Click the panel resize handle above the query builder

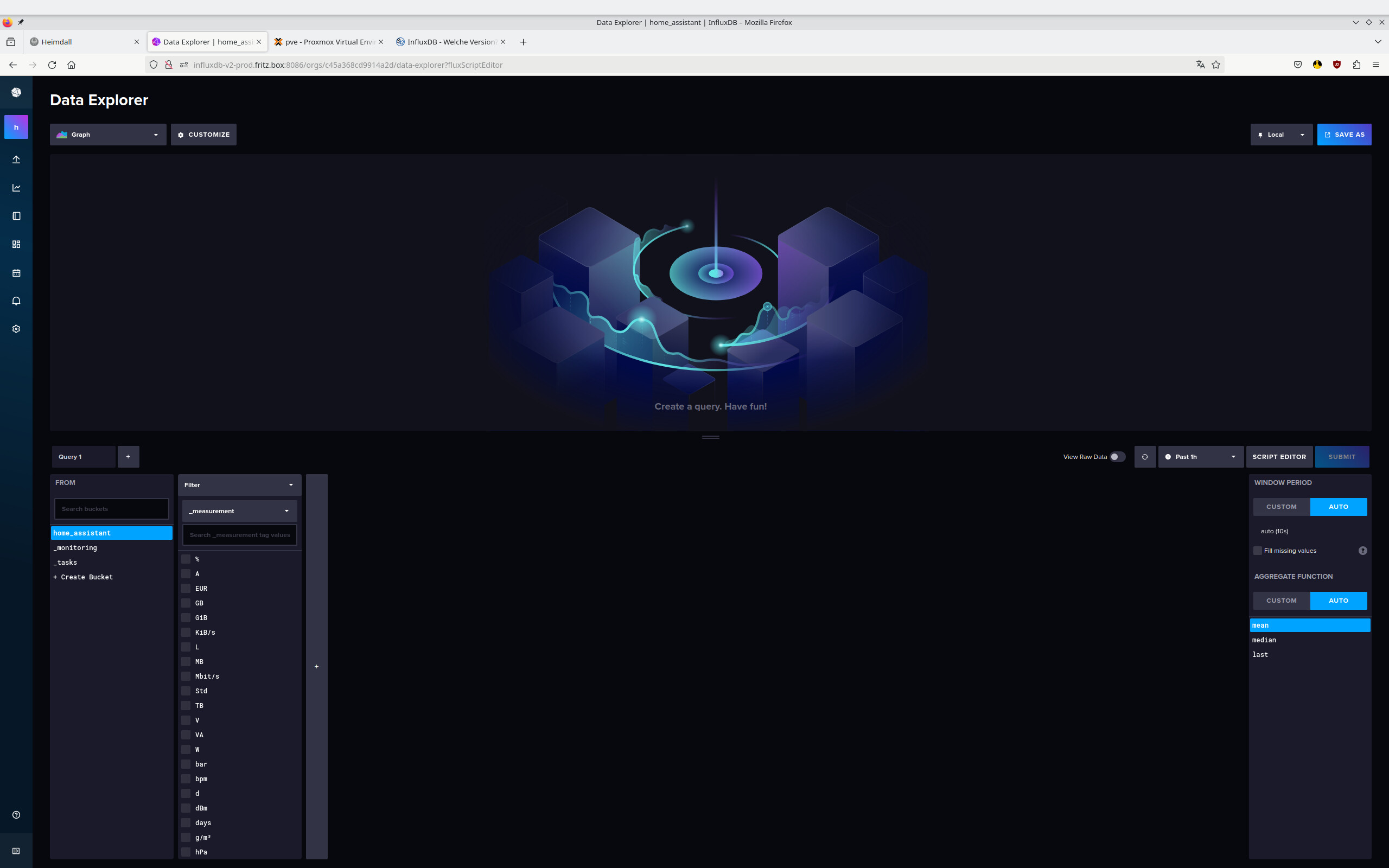[x=710, y=437]
